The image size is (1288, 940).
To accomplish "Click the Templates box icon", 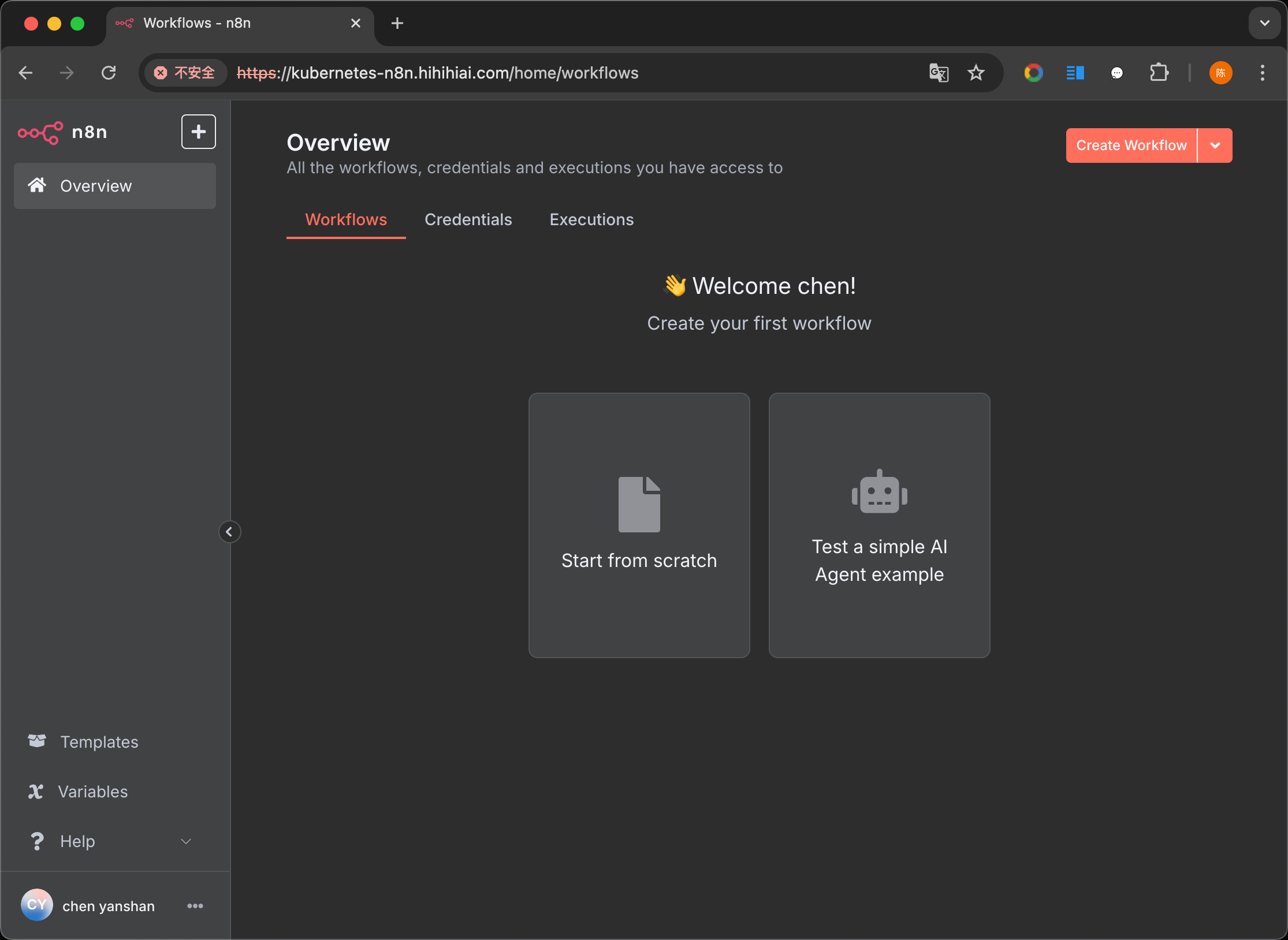I will pyautogui.click(x=37, y=741).
